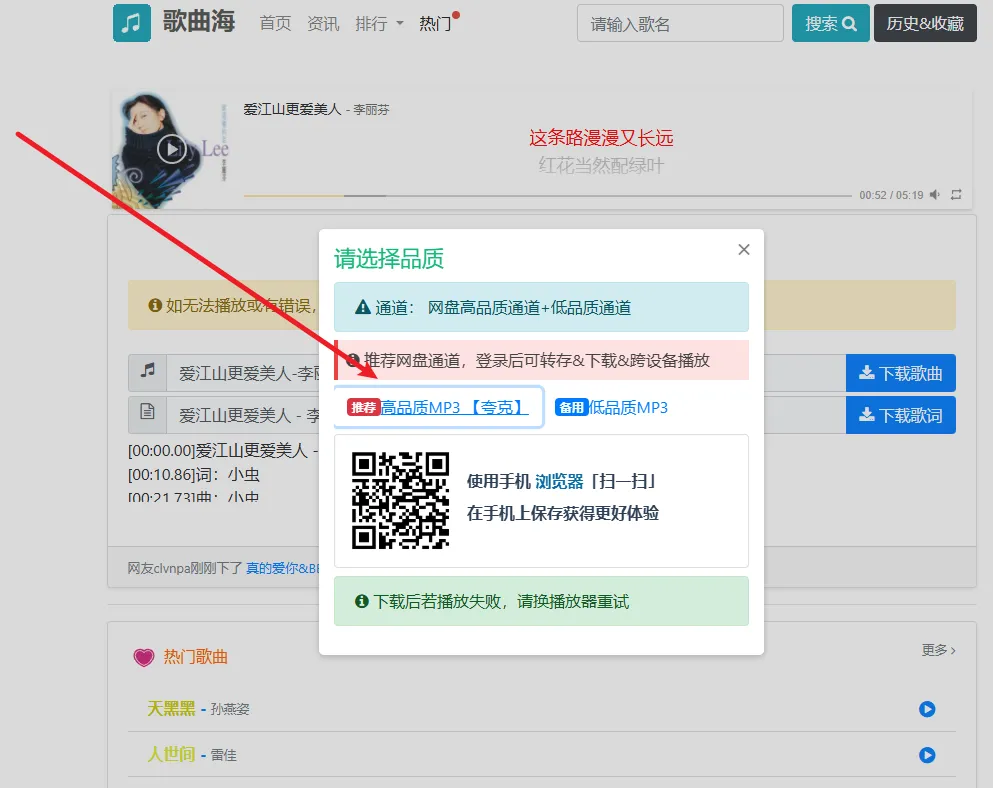This screenshot has height=788, width=993.
Task: Close the 请选择品质 dialog
Action: point(744,250)
